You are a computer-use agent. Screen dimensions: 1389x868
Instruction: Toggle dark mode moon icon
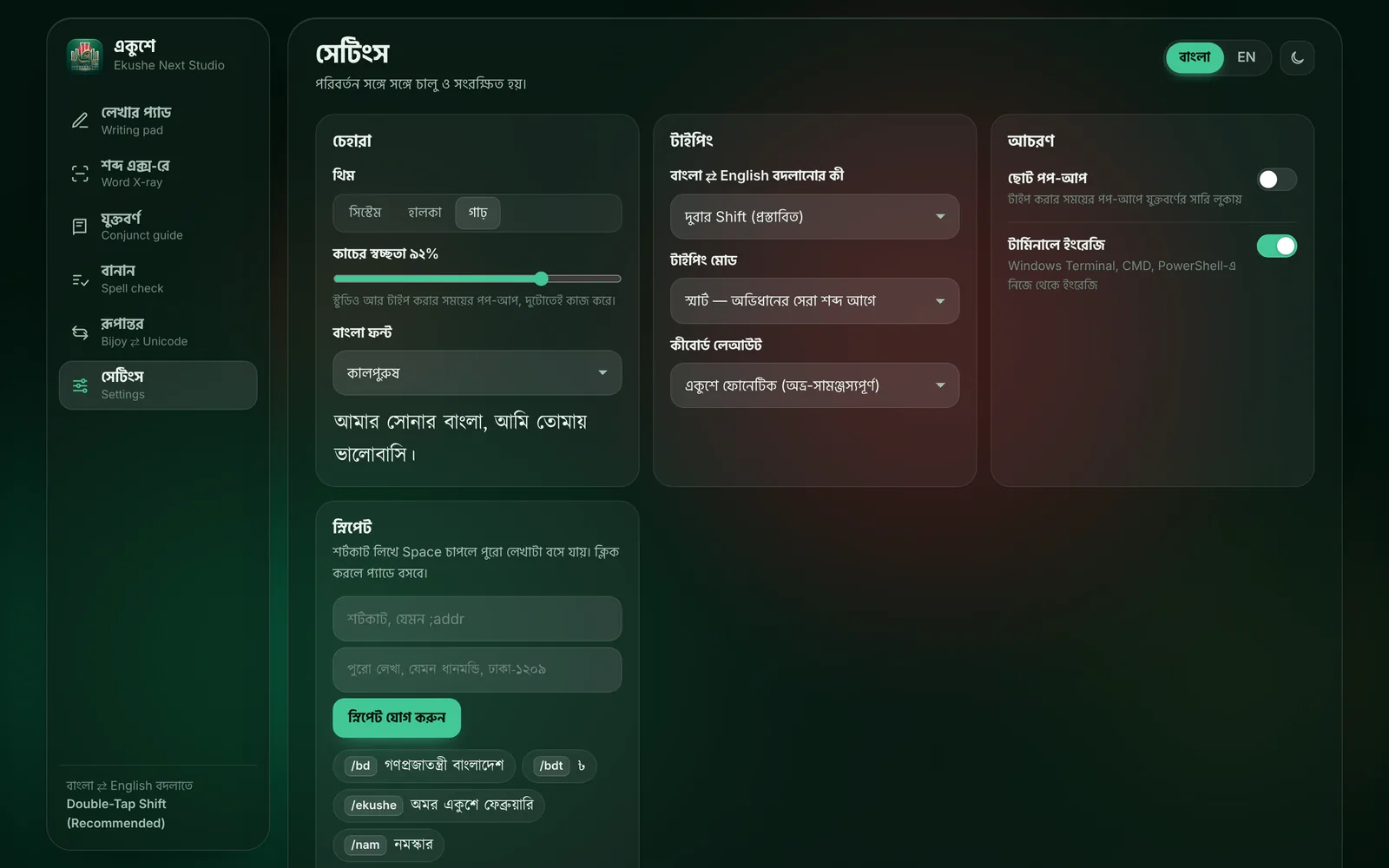1297,58
